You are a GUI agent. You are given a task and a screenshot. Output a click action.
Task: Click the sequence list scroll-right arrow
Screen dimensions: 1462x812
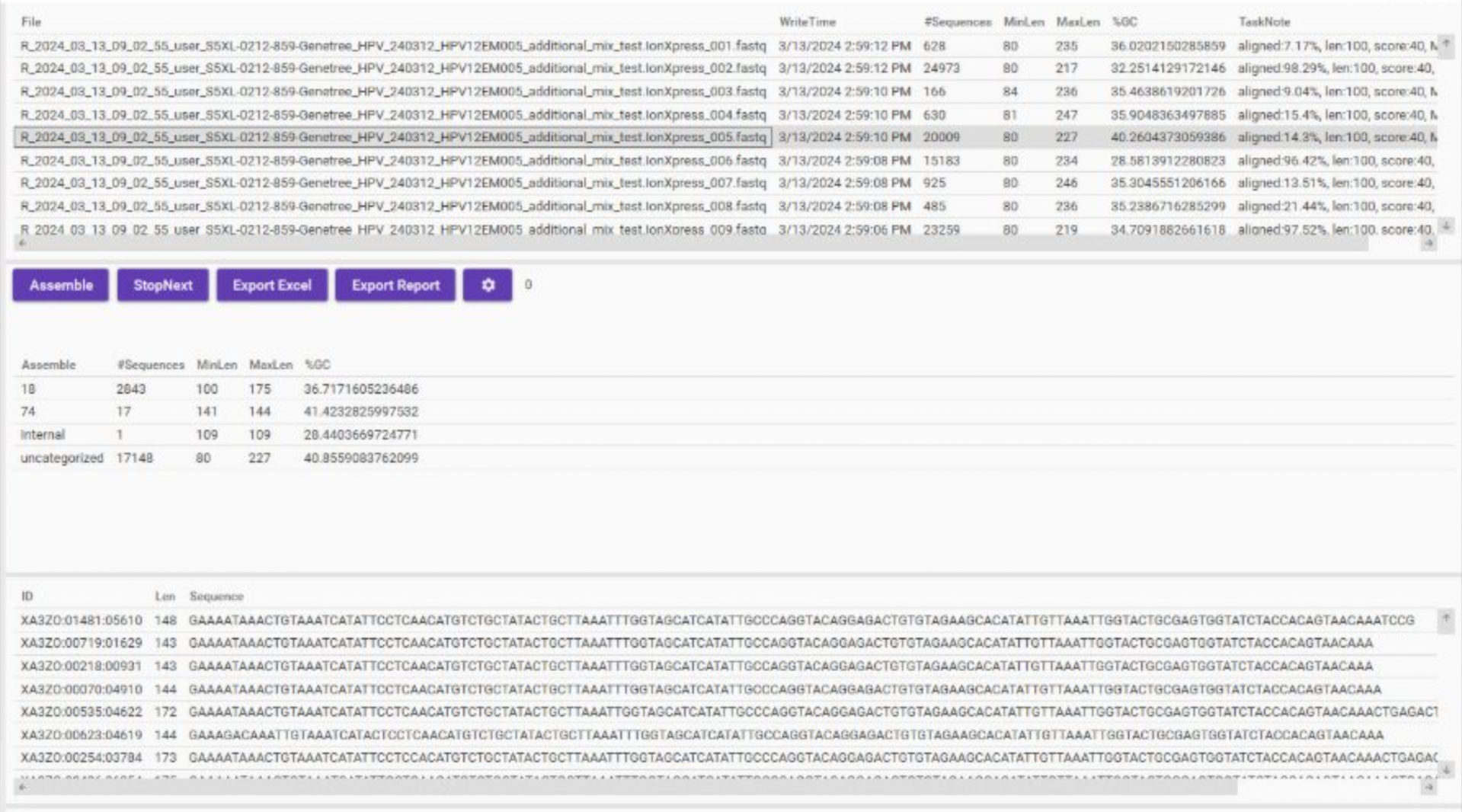coord(1429,787)
